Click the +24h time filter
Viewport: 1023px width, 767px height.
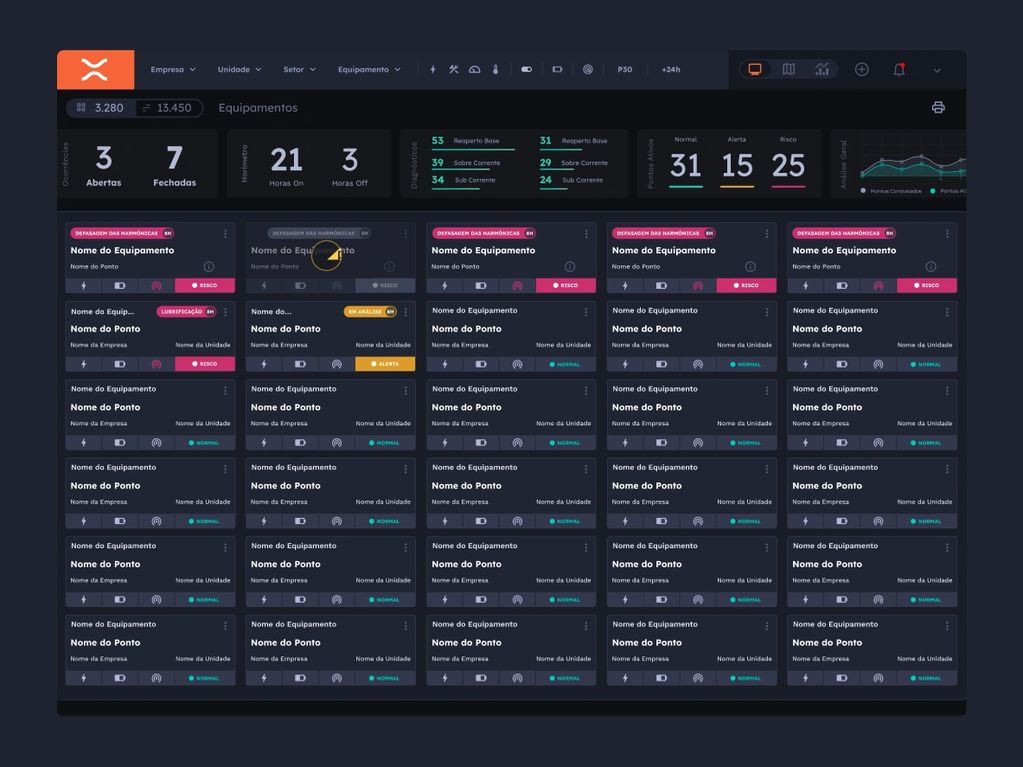671,70
